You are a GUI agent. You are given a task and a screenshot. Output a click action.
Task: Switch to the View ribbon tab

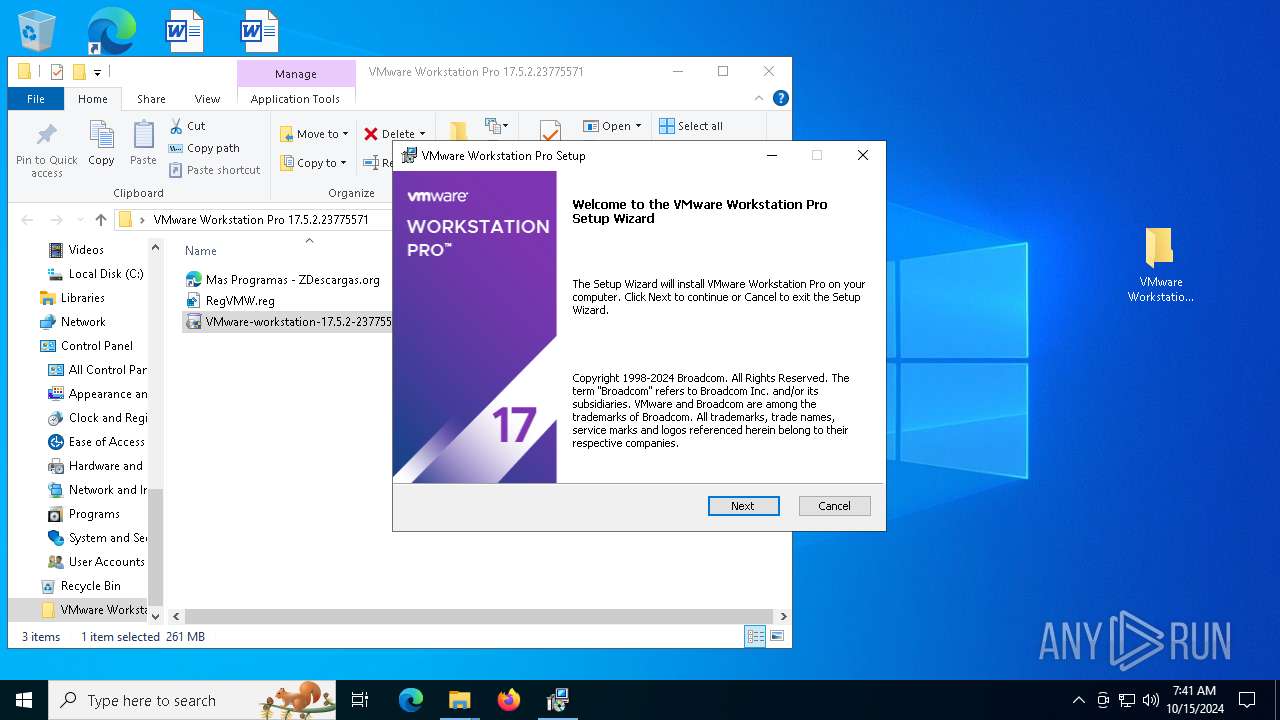pyautogui.click(x=207, y=99)
